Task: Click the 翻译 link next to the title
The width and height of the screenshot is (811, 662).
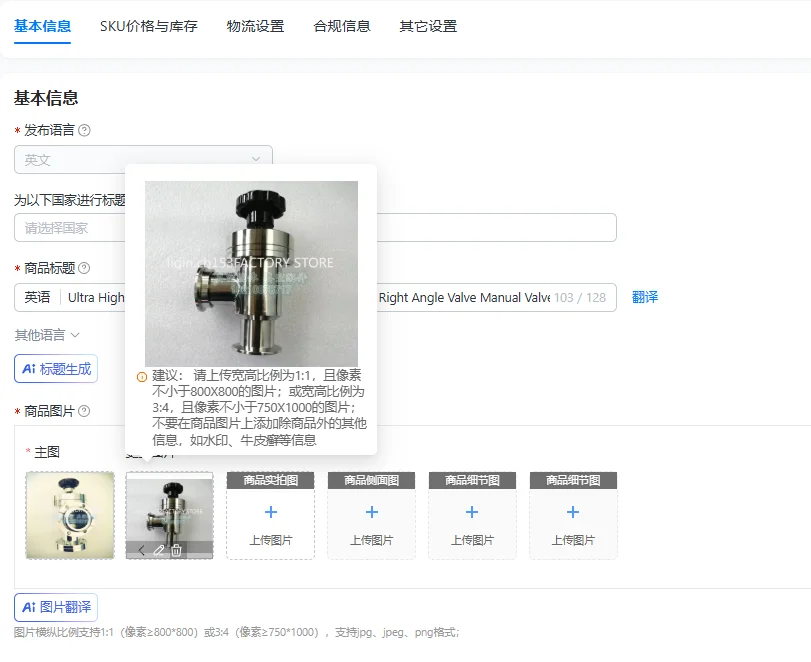Action: click(x=645, y=297)
